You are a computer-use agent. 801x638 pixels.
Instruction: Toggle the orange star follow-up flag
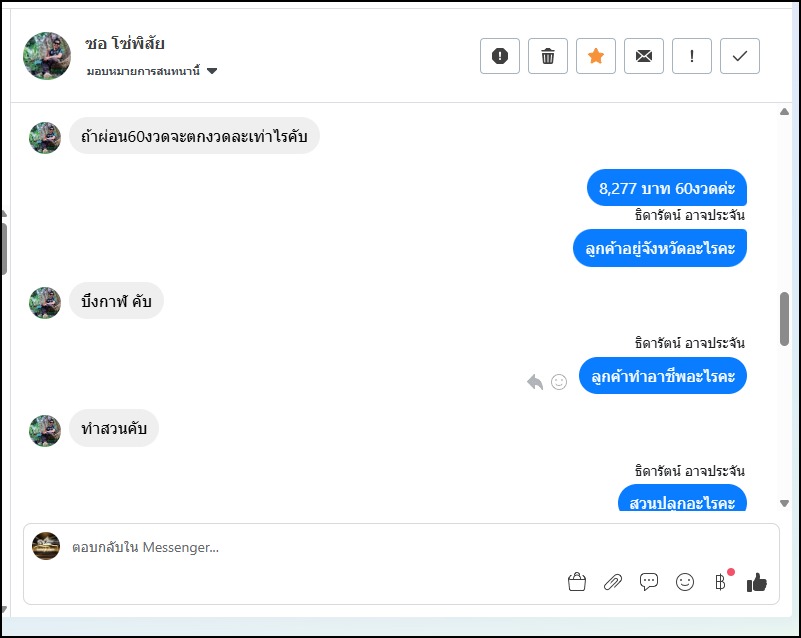point(596,56)
